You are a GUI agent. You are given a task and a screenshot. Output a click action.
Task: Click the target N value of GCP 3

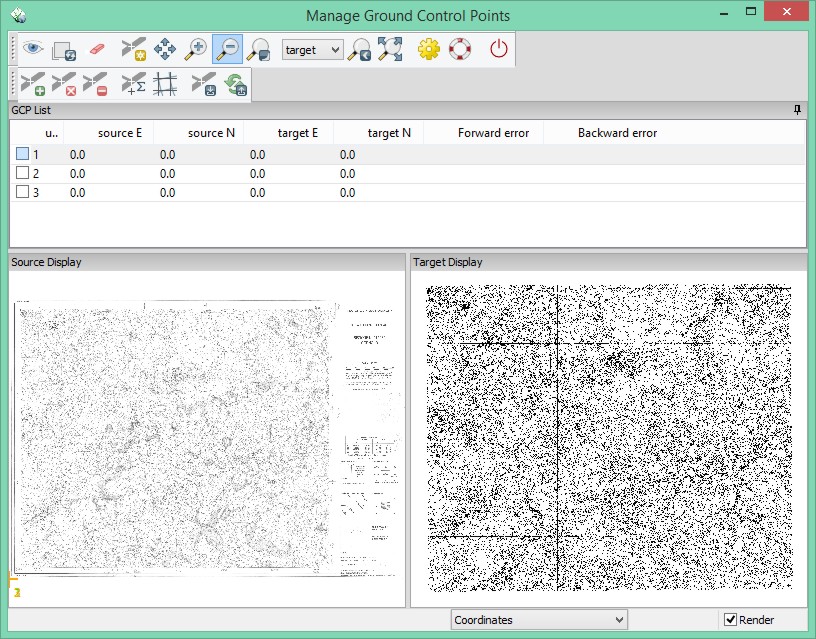coord(348,193)
